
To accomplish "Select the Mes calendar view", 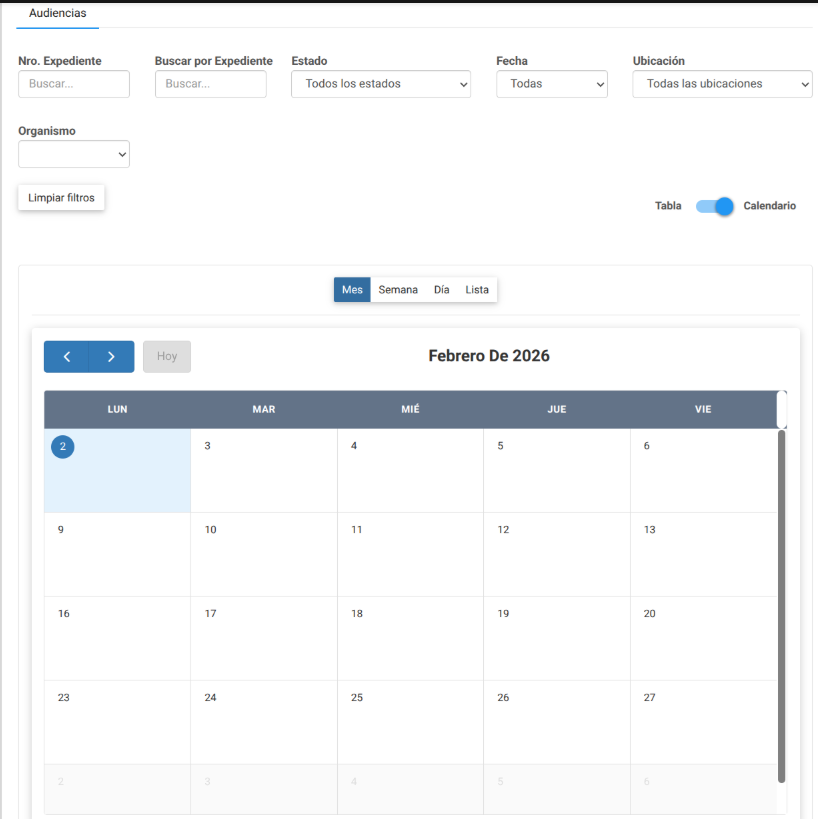I will click(x=352, y=290).
